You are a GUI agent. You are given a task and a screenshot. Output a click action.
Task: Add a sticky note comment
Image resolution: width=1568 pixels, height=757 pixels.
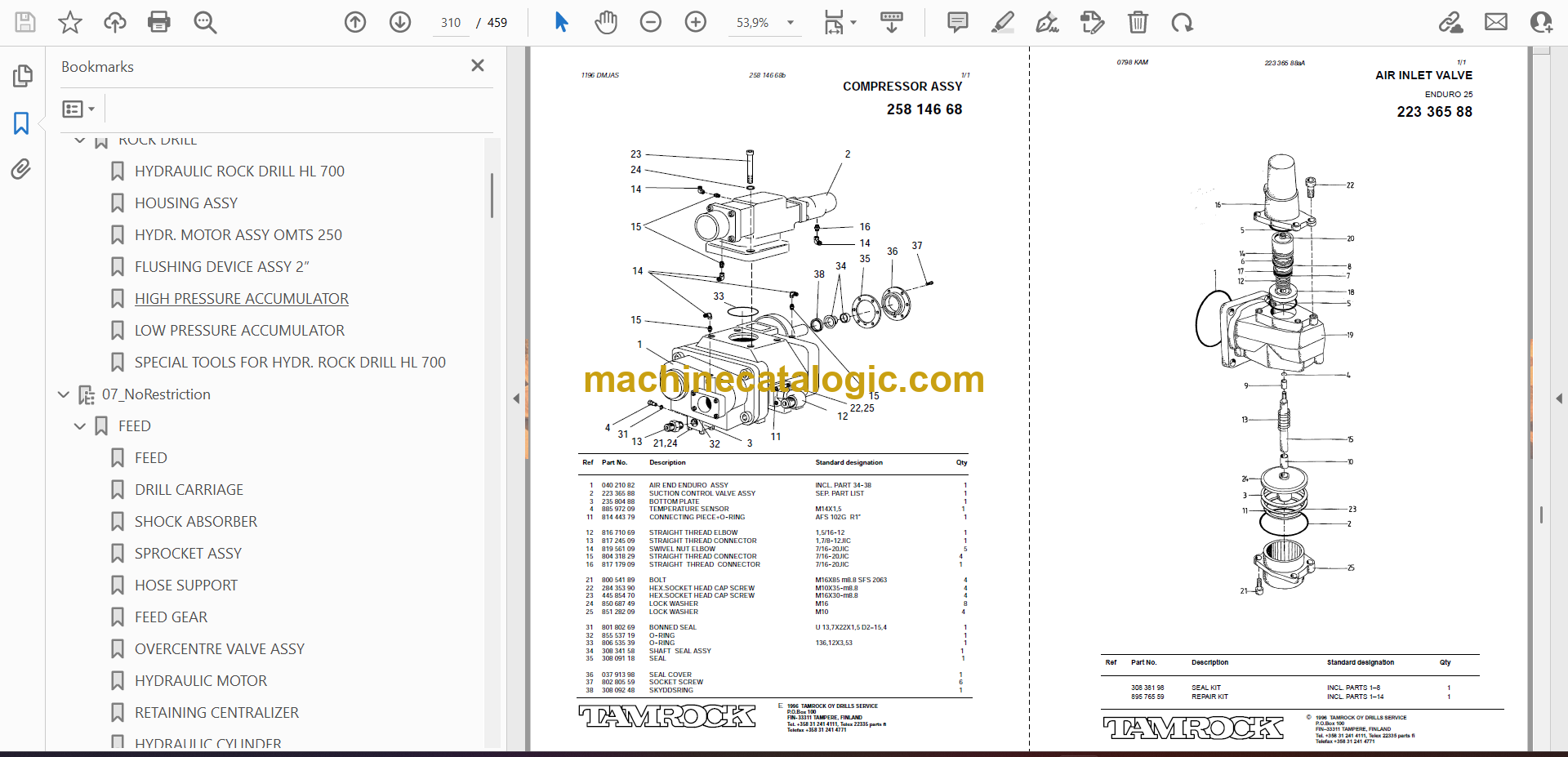click(x=958, y=22)
